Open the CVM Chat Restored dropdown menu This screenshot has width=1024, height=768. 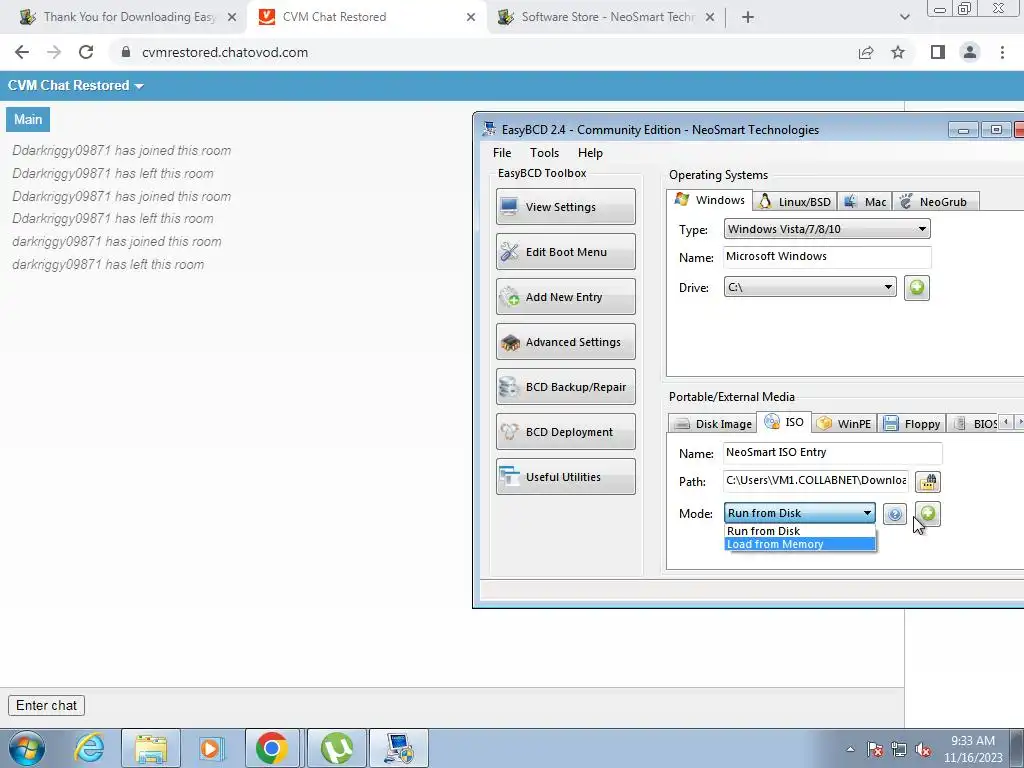[x=76, y=86]
